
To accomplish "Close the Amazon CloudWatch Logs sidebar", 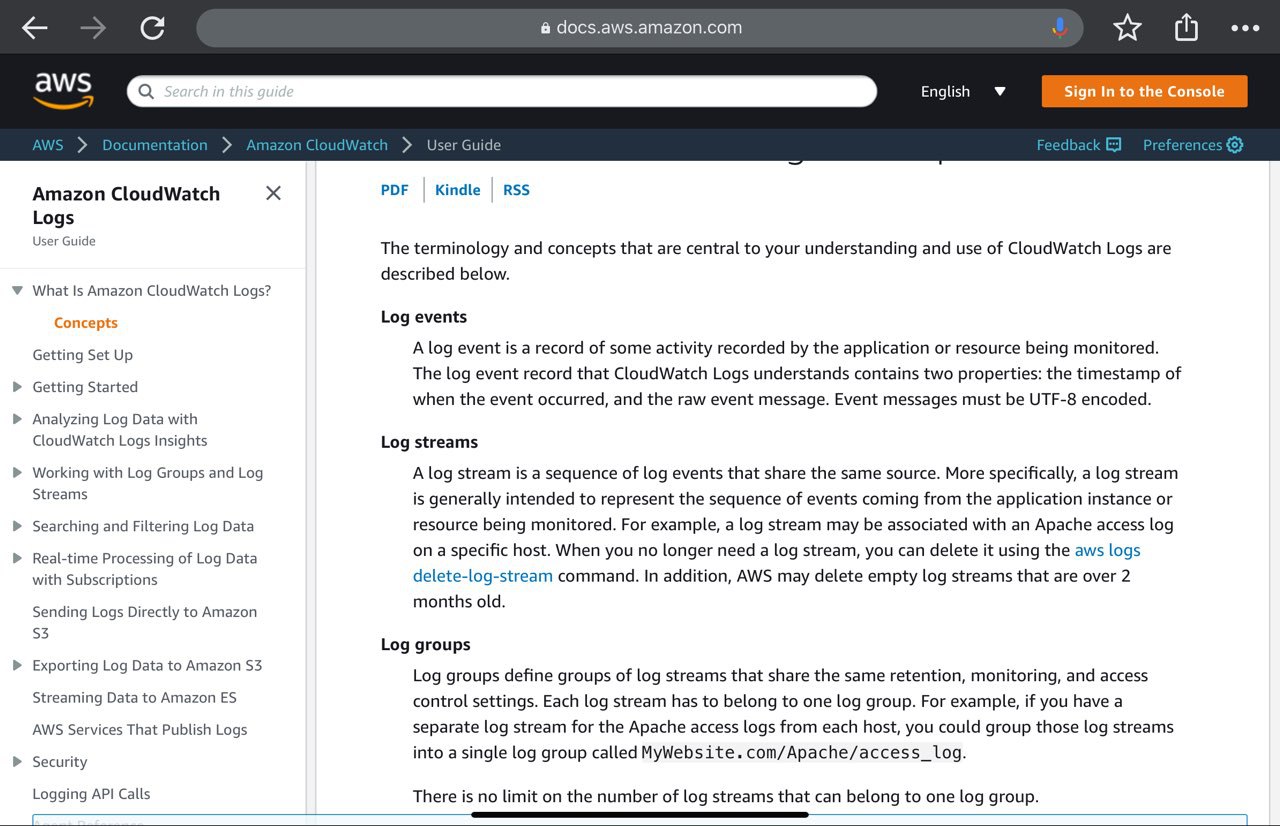I will [x=273, y=193].
